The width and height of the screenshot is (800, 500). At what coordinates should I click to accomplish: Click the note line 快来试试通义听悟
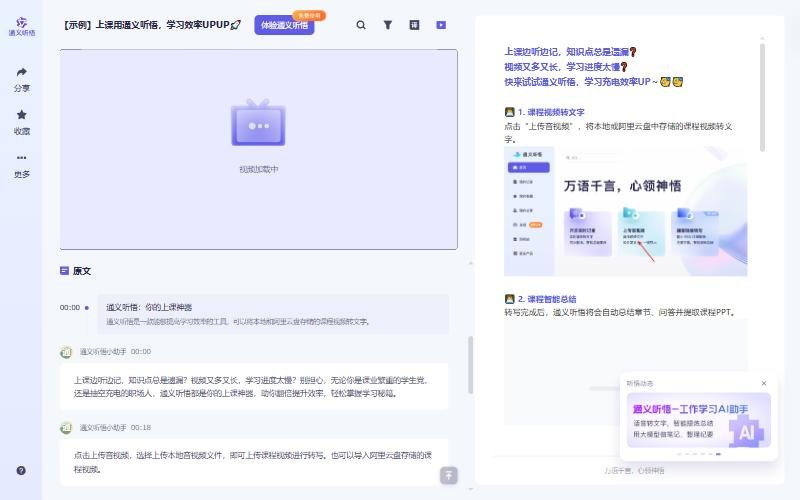593,82
